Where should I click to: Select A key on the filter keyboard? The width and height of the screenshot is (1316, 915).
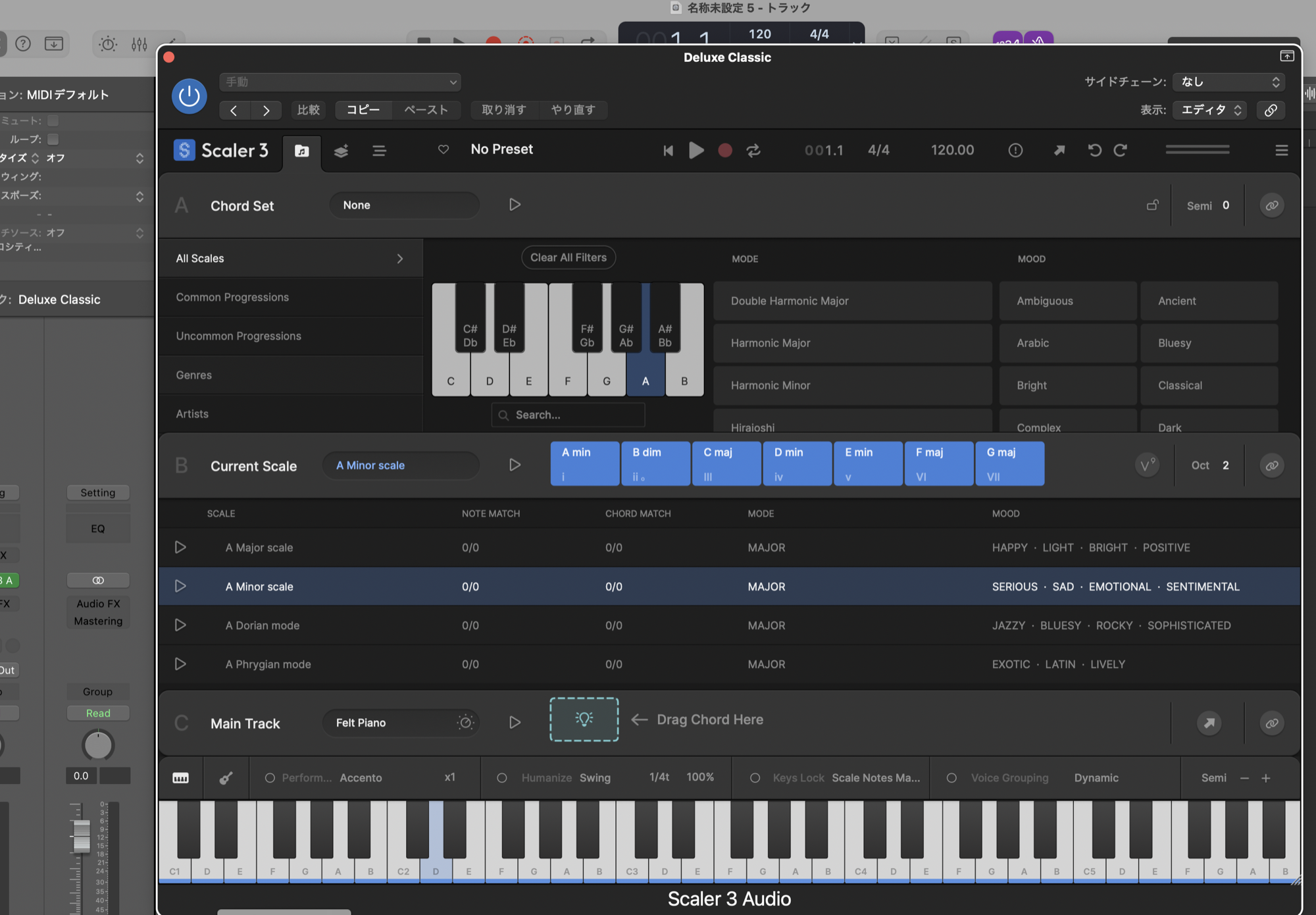point(645,381)
